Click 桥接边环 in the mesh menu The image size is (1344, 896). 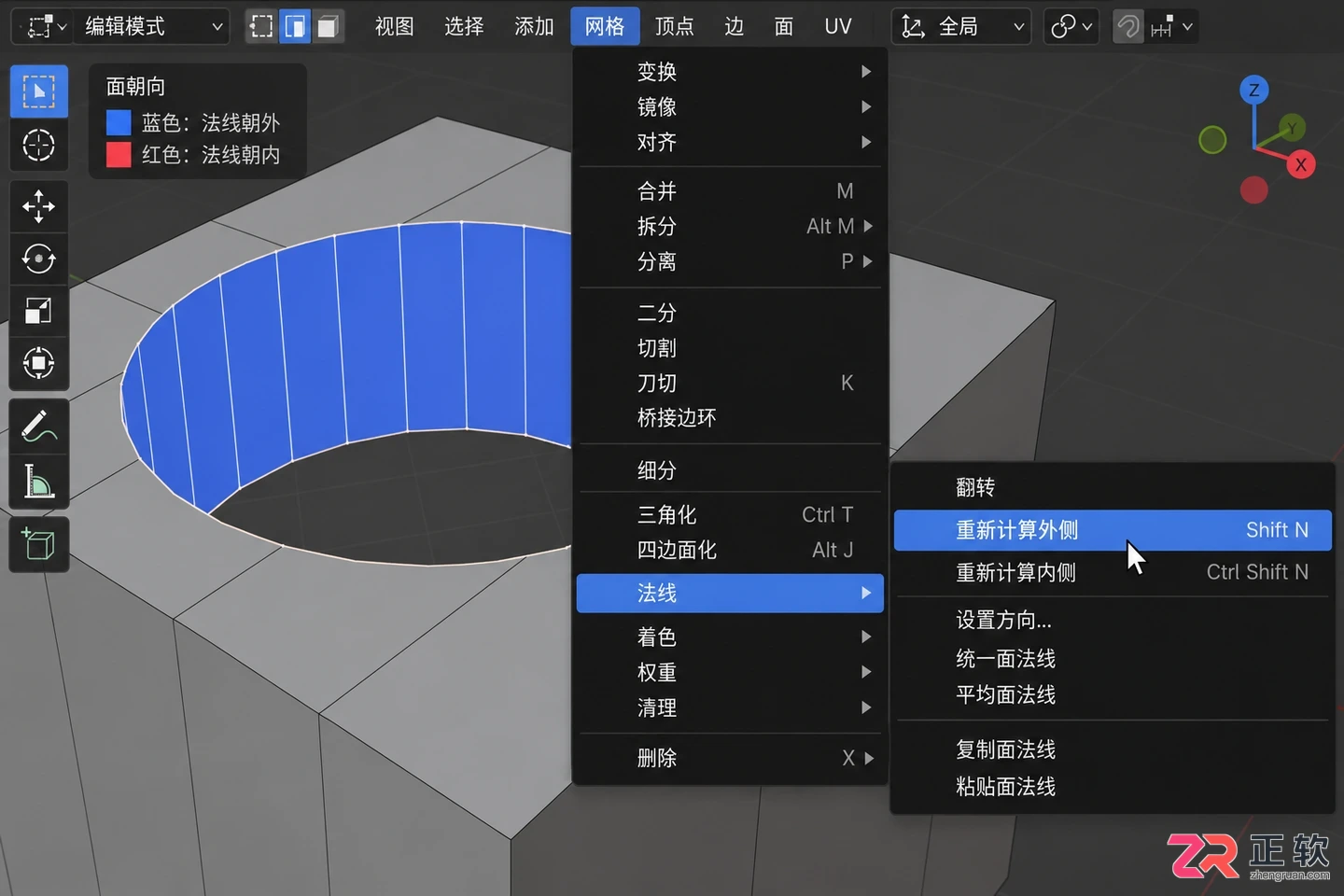(x=730, y=417)
